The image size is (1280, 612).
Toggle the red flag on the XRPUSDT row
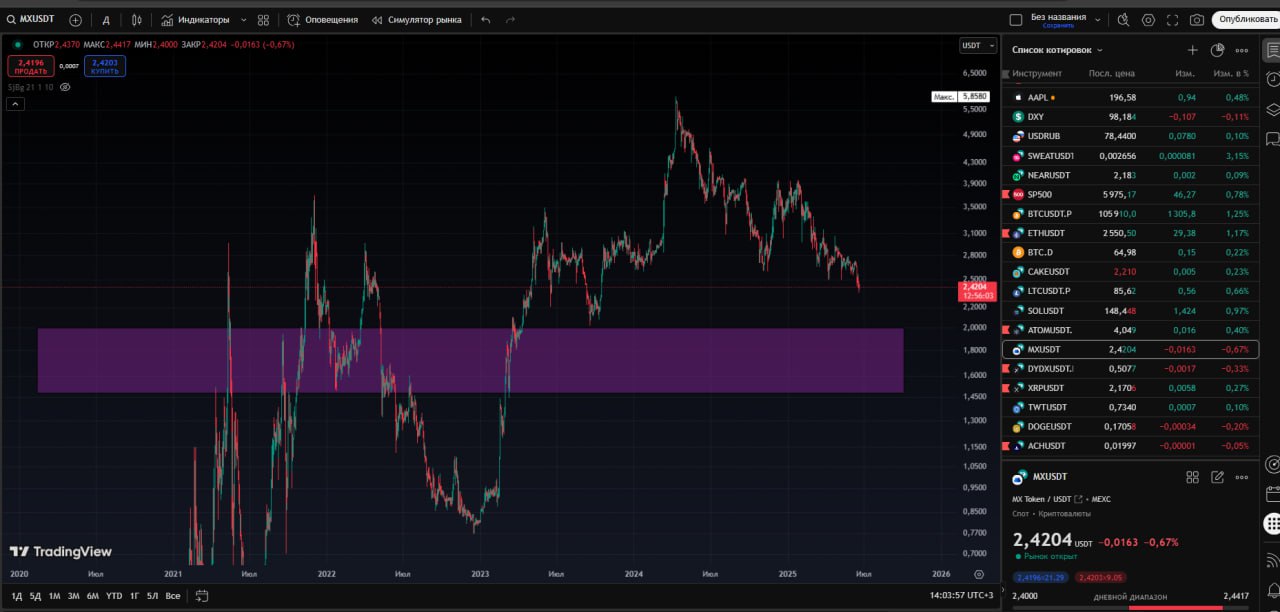(x=1005, y=388)
